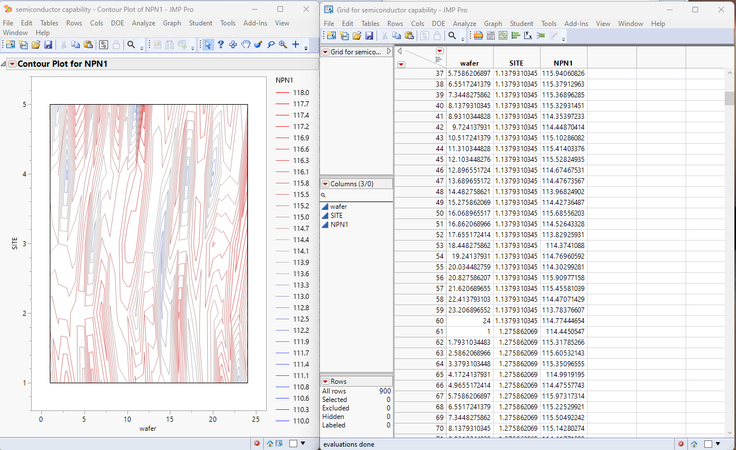Open the Columns panel red triangle menu

(324, 184)
